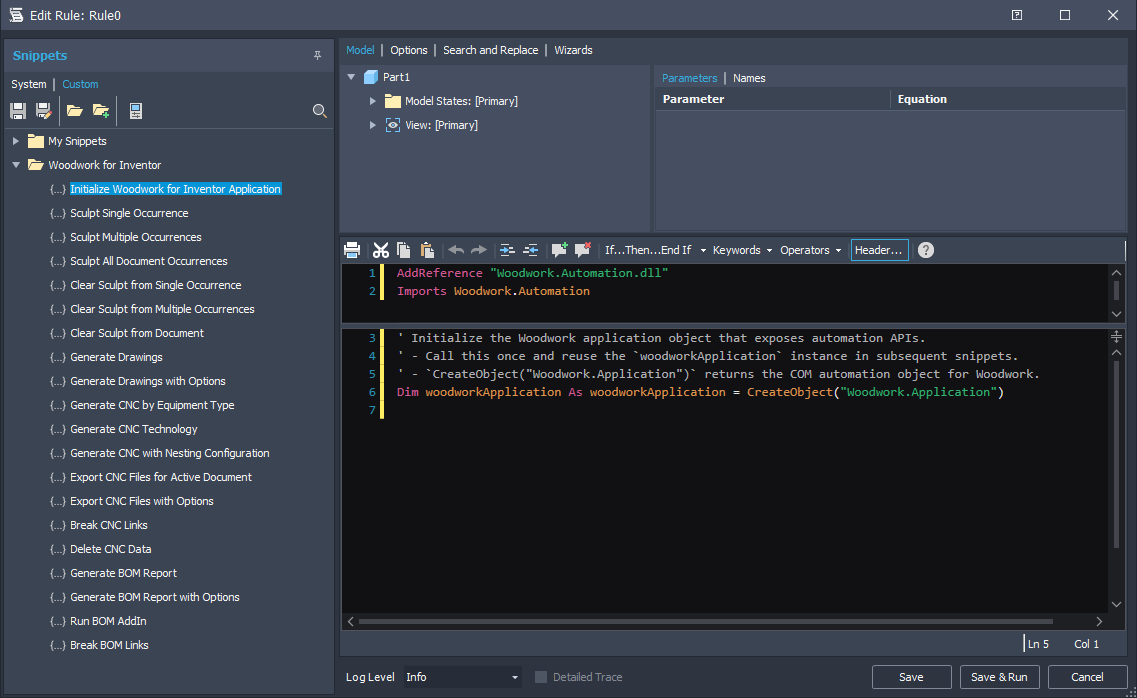Click the code editor vertical scrollbar

coord(1117,455)
